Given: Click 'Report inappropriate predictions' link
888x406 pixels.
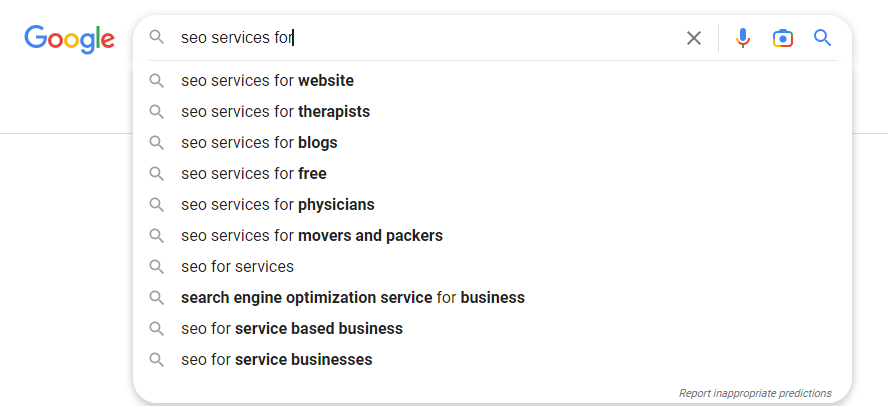Looking at the screenshot, I should click(755, 393).
